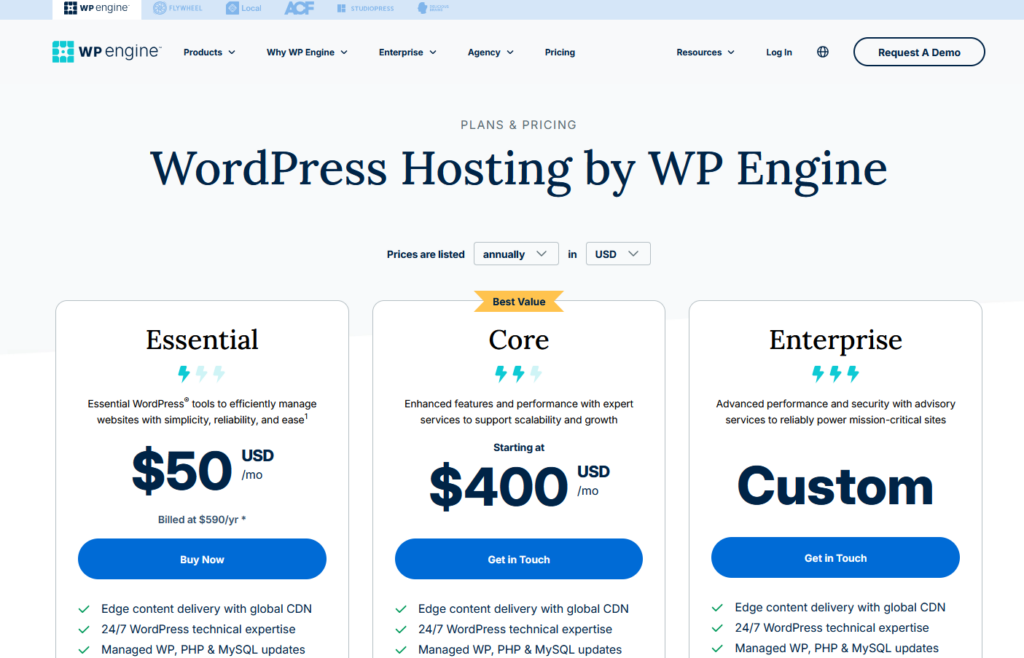
Task: Open the USD currency dropdown
Action: pyautogui.click(x=617, y=254)
